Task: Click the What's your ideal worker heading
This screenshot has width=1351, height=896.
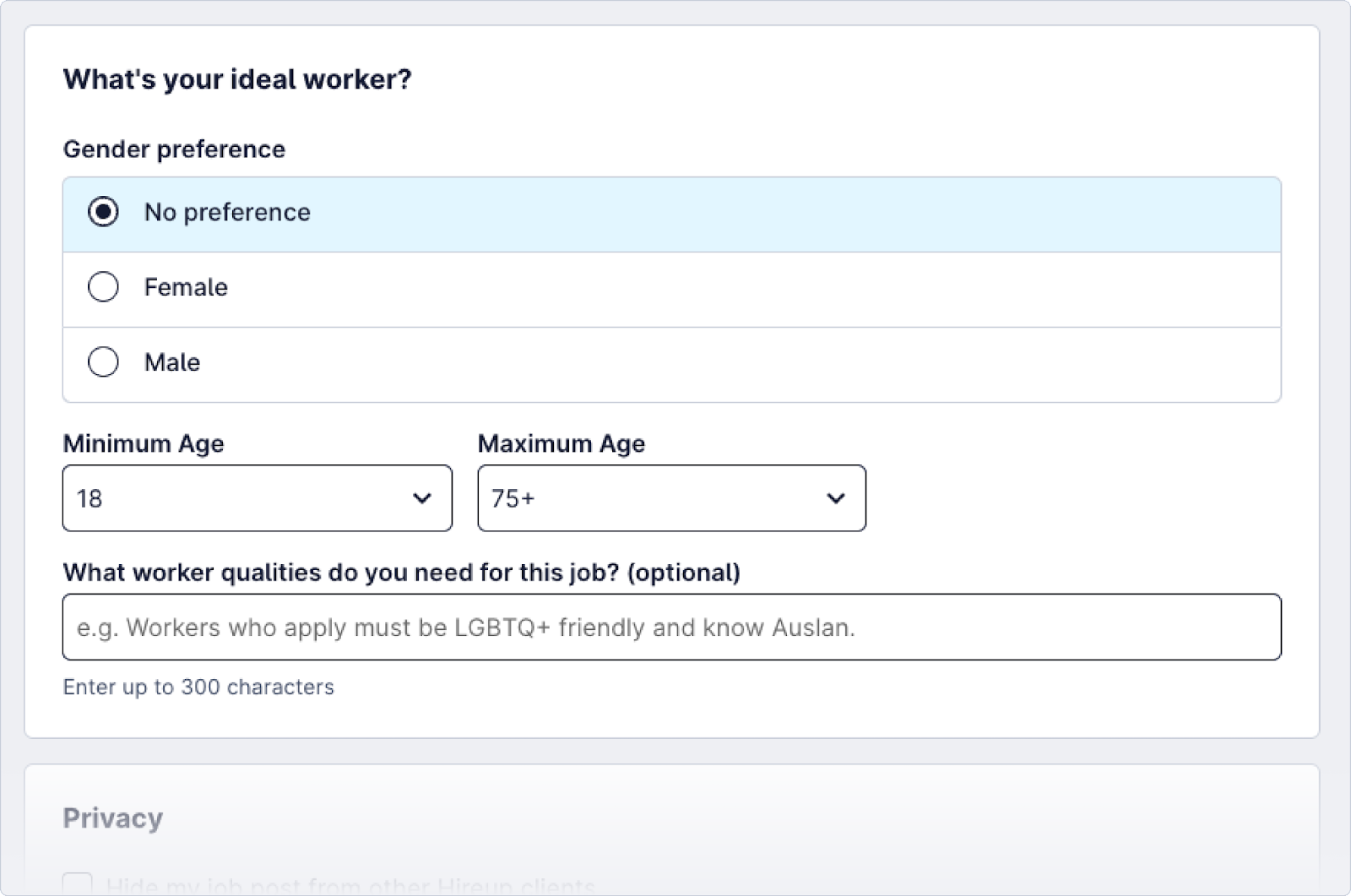Action: point(236,80)
